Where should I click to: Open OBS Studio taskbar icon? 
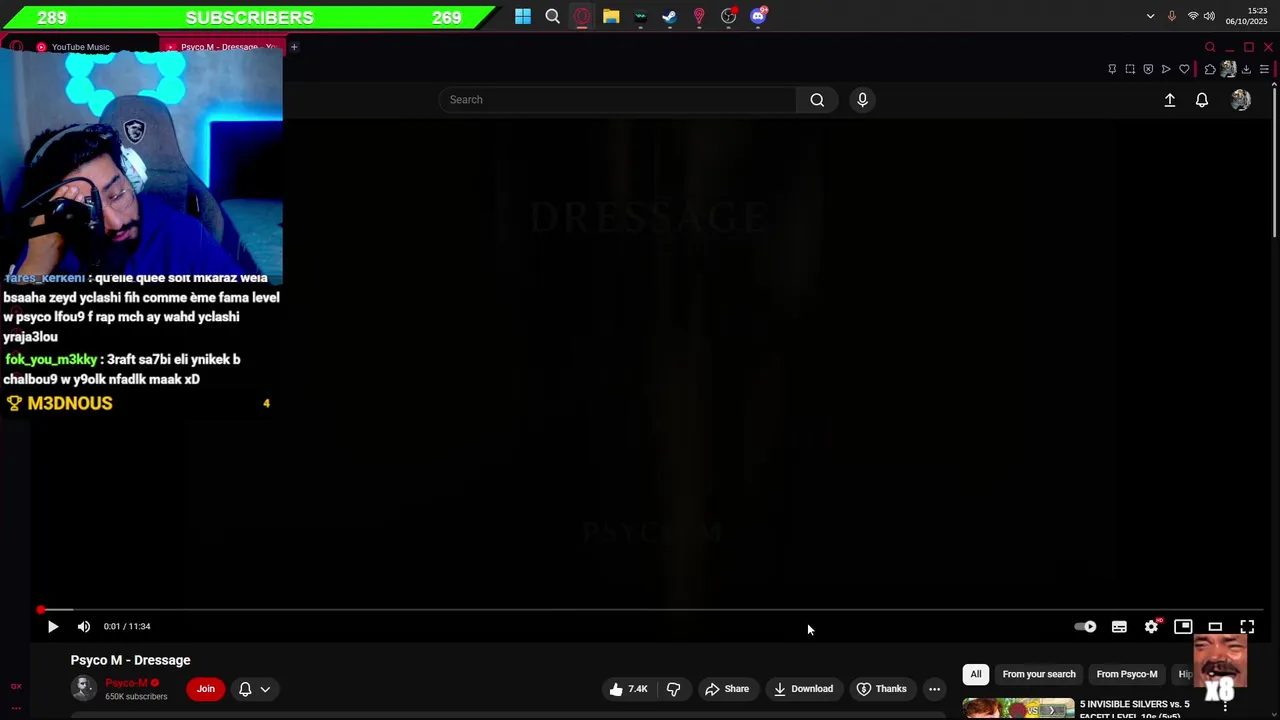[729, 16]
